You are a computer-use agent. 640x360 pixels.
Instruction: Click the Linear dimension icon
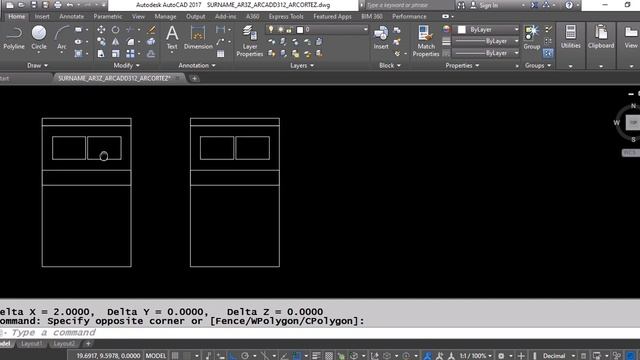point(220,29)
